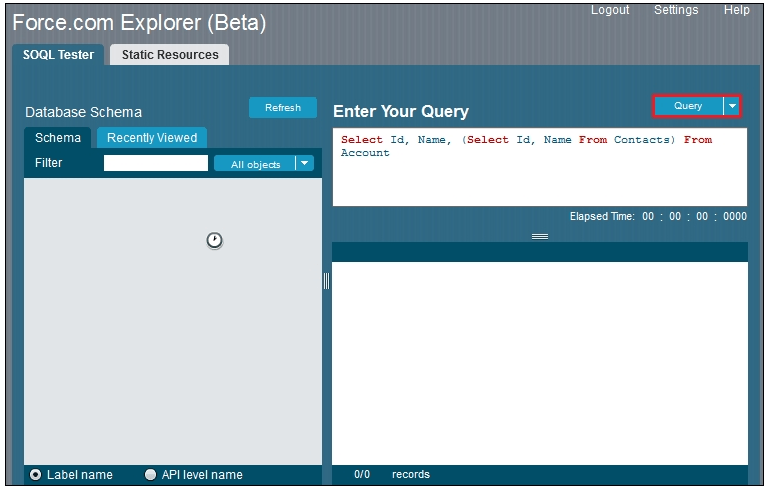Click the horizontal splitter handle below query

(540, 236)
